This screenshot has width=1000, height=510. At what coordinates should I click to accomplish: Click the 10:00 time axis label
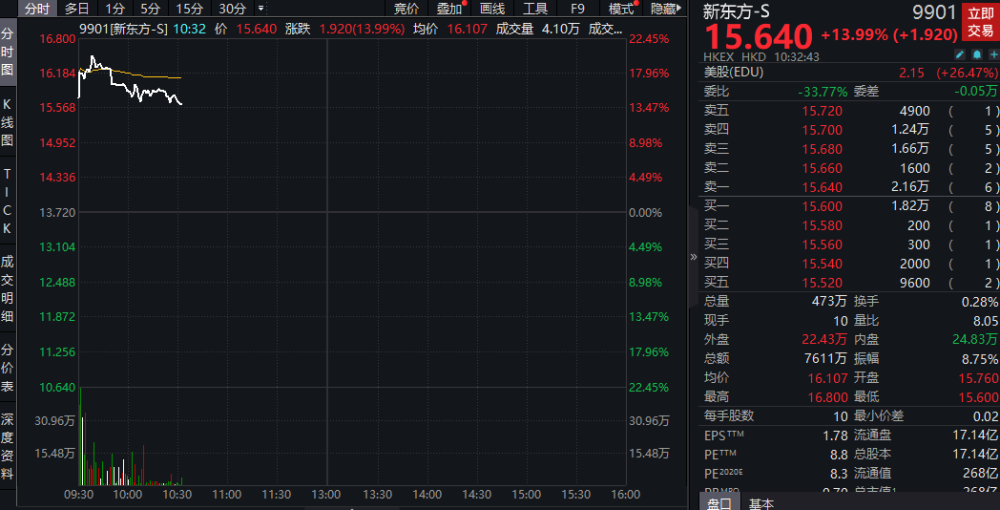[128, 495]
